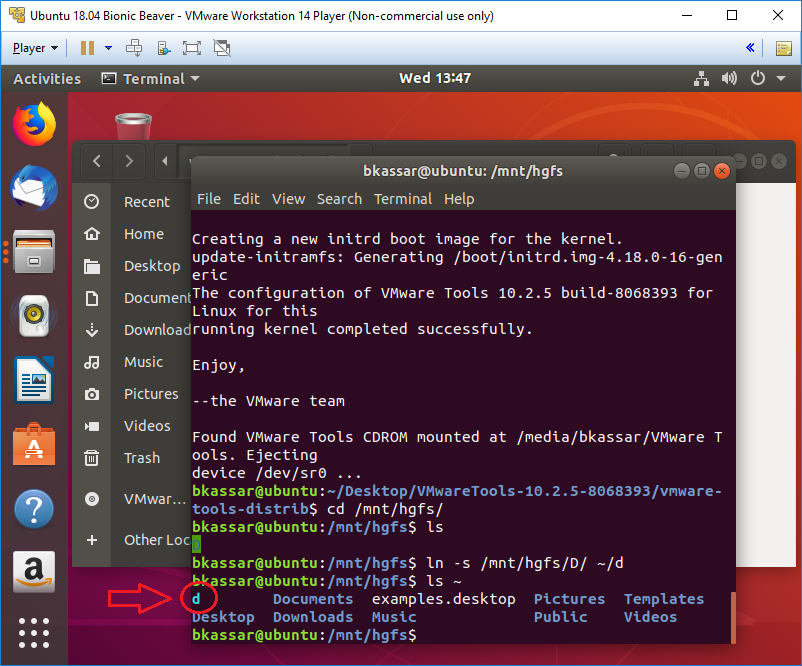802x666 pixels.
Task: Open the Terminal app menu in top bar
Action: tap(151, 79)
